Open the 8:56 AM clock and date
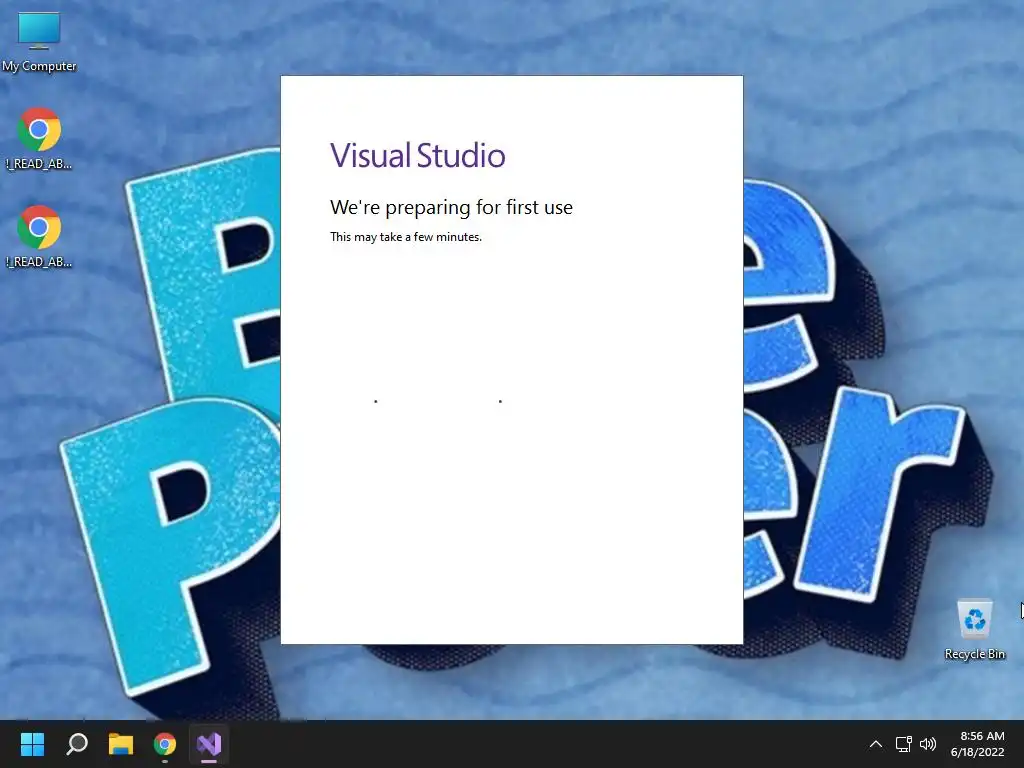1024x768 pixels. coord(978,744)
